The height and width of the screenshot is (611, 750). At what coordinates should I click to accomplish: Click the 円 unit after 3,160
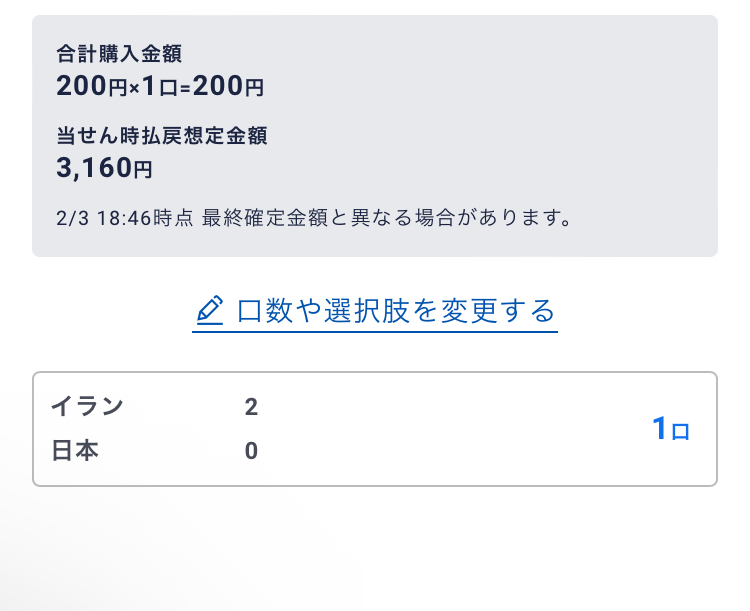(143, 170)
